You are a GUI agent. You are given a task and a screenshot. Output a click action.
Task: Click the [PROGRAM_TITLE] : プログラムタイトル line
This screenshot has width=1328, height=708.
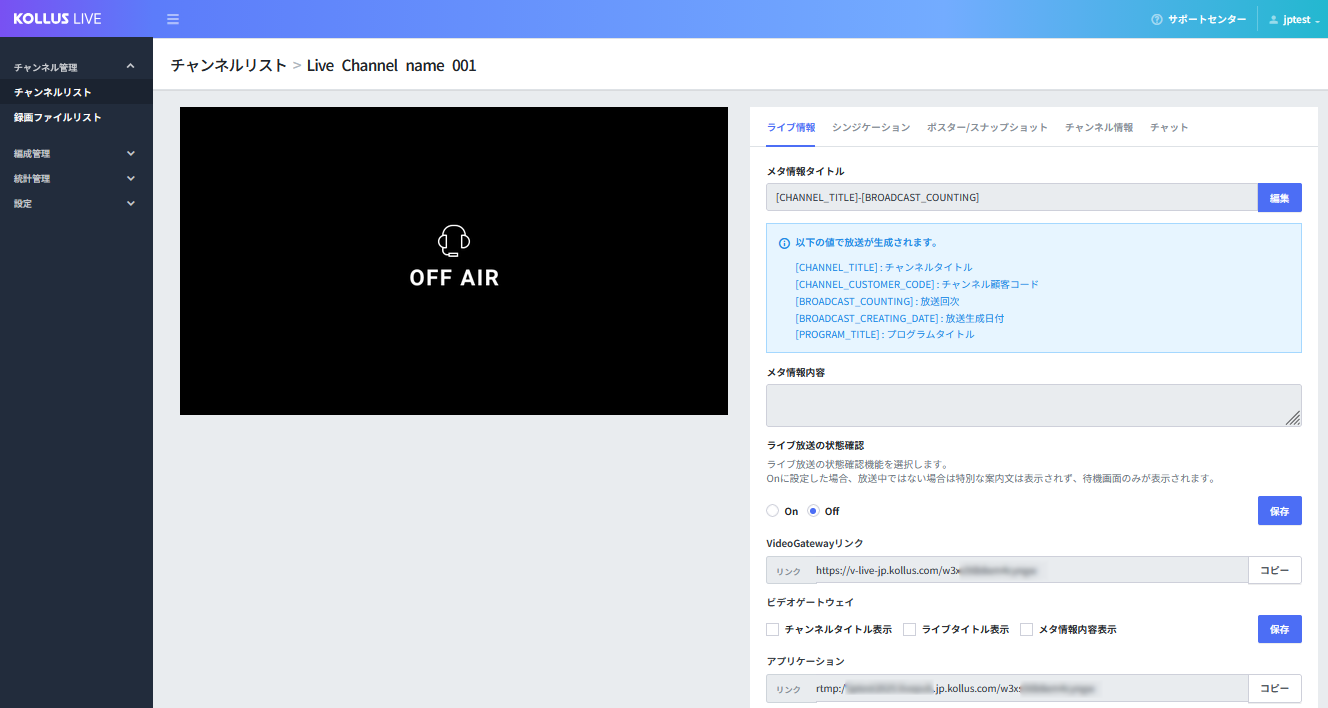884,334
